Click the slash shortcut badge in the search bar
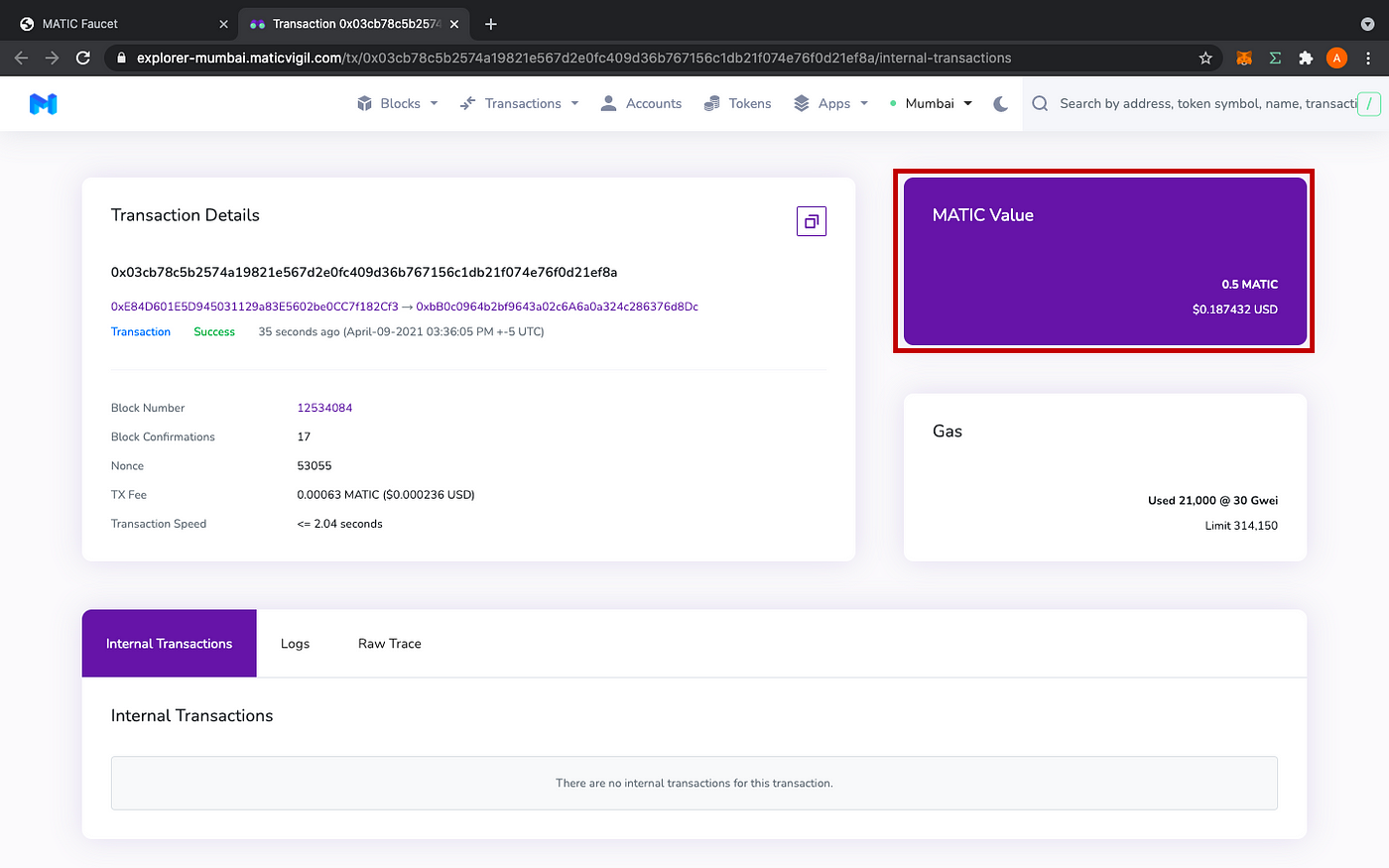This screenshot has height=868, width=1389. point(1369,103)
